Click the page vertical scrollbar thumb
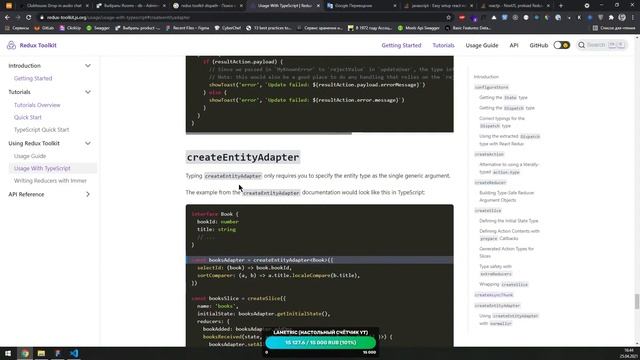The height and width of the screenshot is (360, 640). click(x=636, y=302)
